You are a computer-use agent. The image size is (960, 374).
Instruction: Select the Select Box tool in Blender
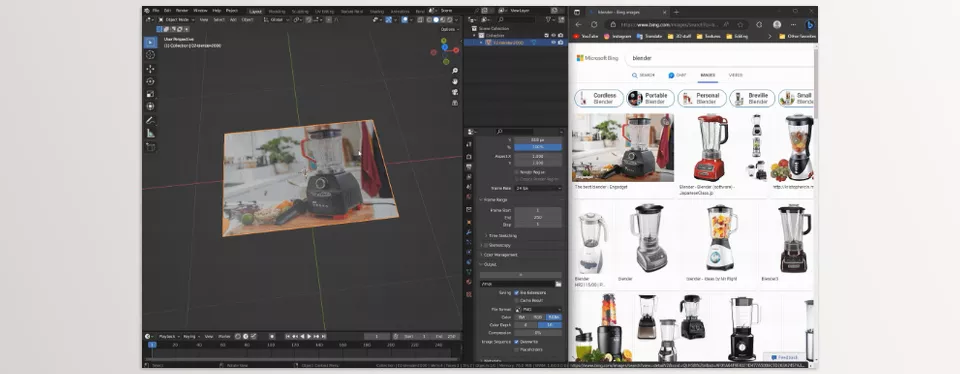pyautogui.click(x=150, y=42)
